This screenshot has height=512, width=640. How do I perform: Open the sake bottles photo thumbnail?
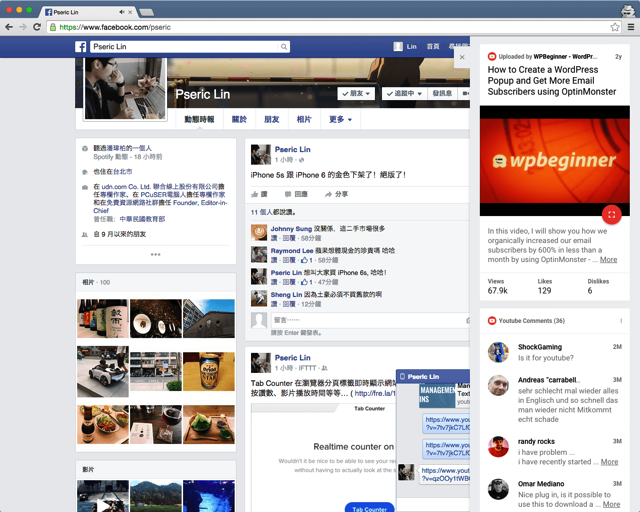[x=103, y=318]
